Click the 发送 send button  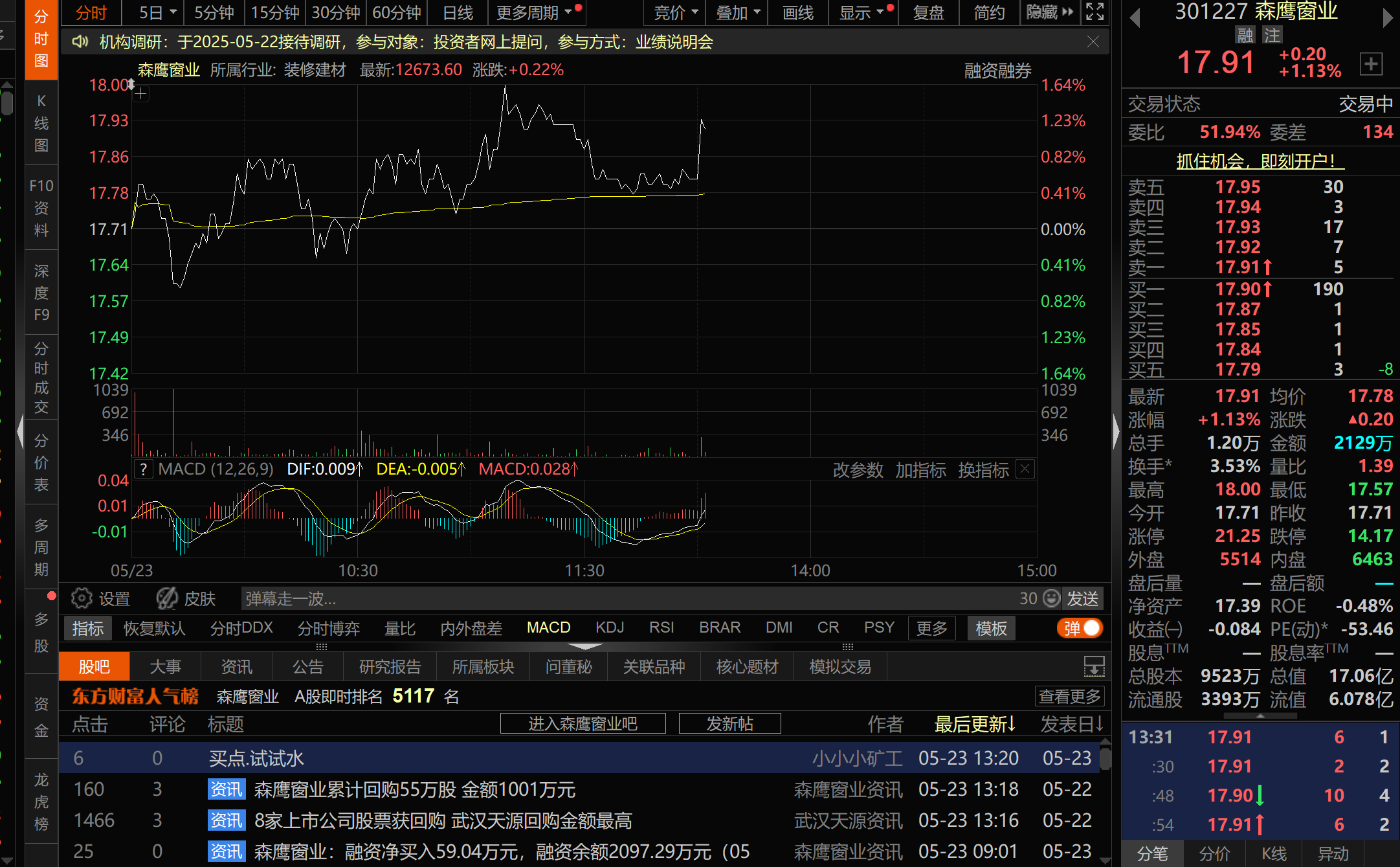(x=1082, y=598)
